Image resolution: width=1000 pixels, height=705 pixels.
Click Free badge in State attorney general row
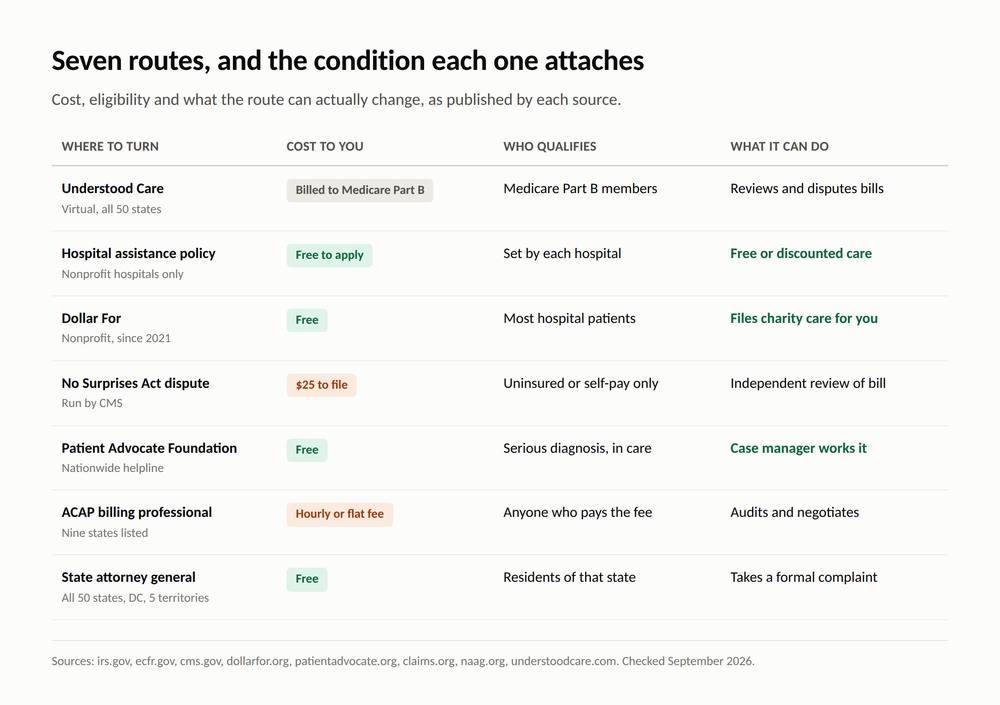pos(307,579)
